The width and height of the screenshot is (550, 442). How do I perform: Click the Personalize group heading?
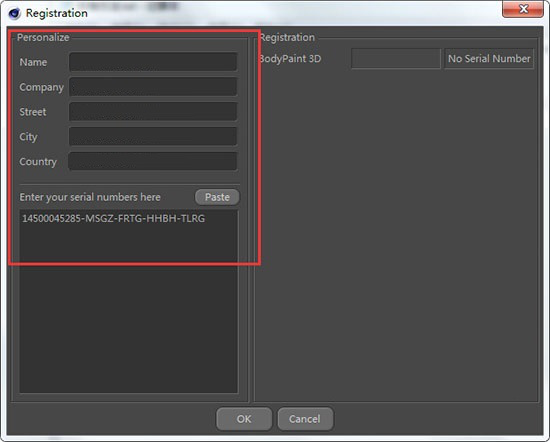pos(43,38)
